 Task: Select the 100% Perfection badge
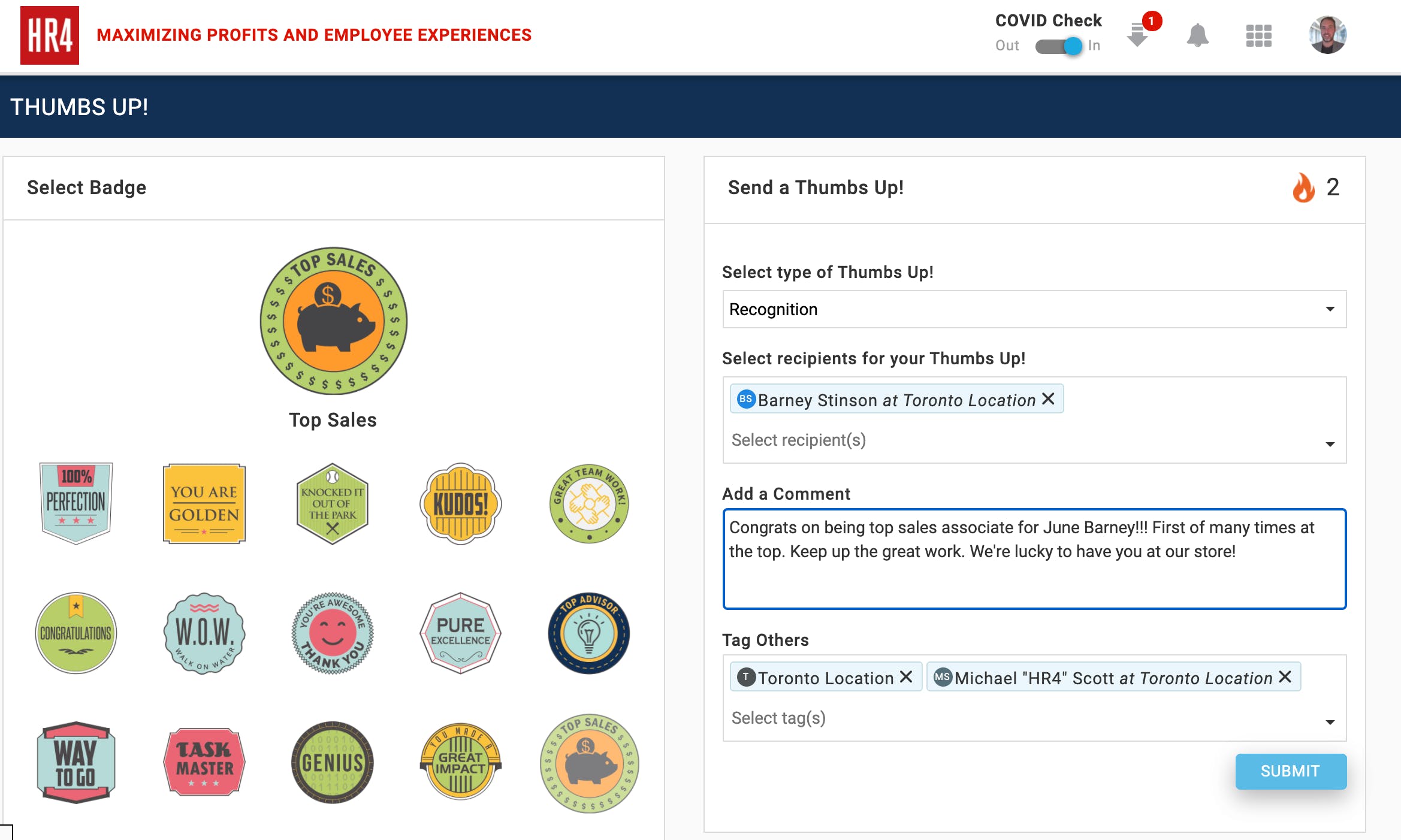click(x=76, y=502)
